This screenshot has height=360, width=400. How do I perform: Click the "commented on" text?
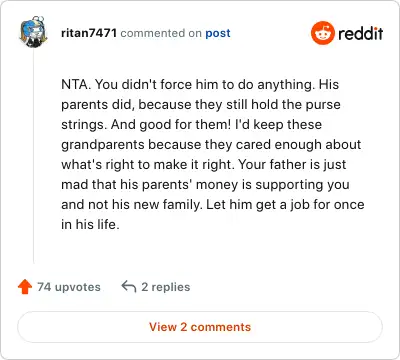coord(161,33)
